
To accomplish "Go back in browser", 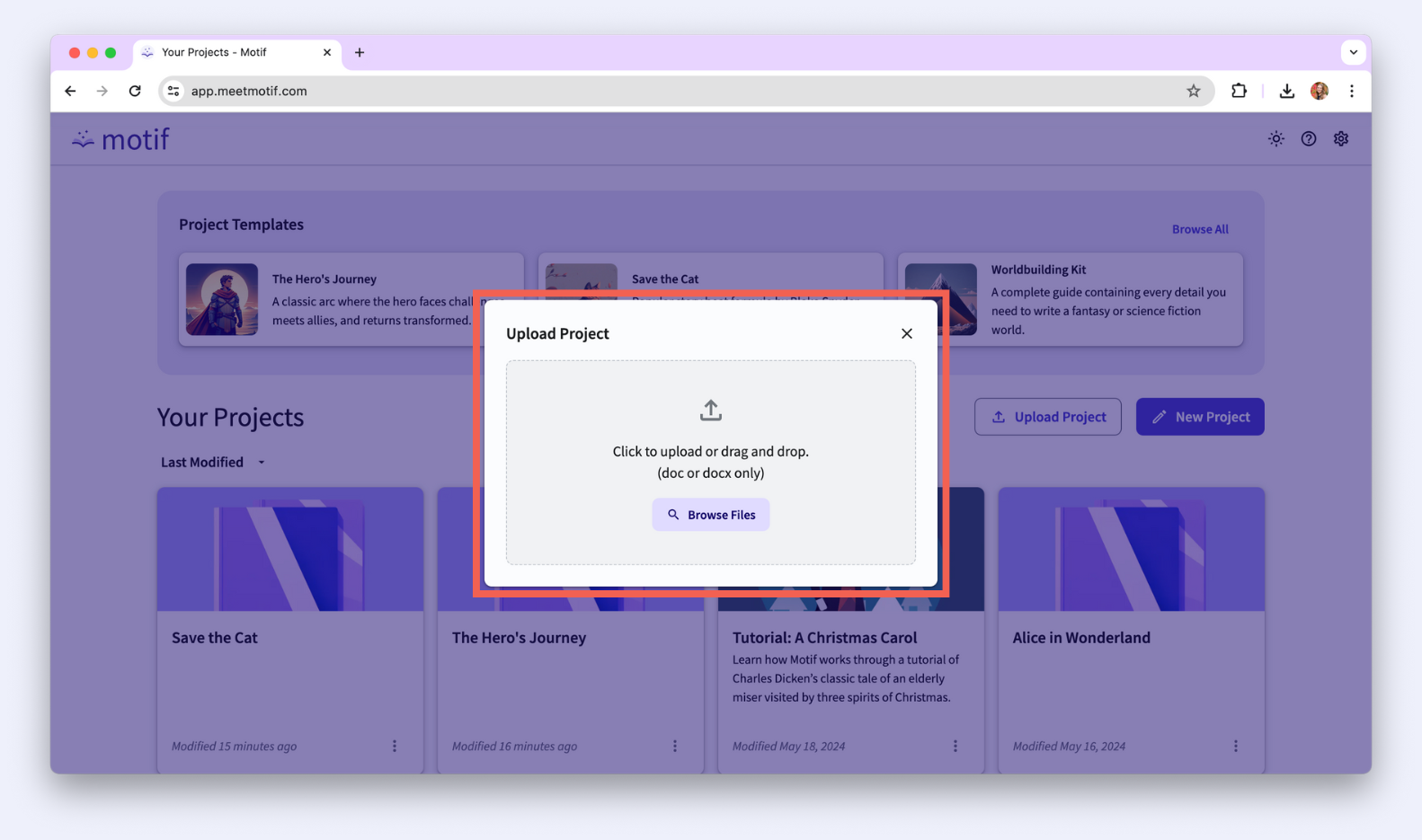I will [70, 91].
